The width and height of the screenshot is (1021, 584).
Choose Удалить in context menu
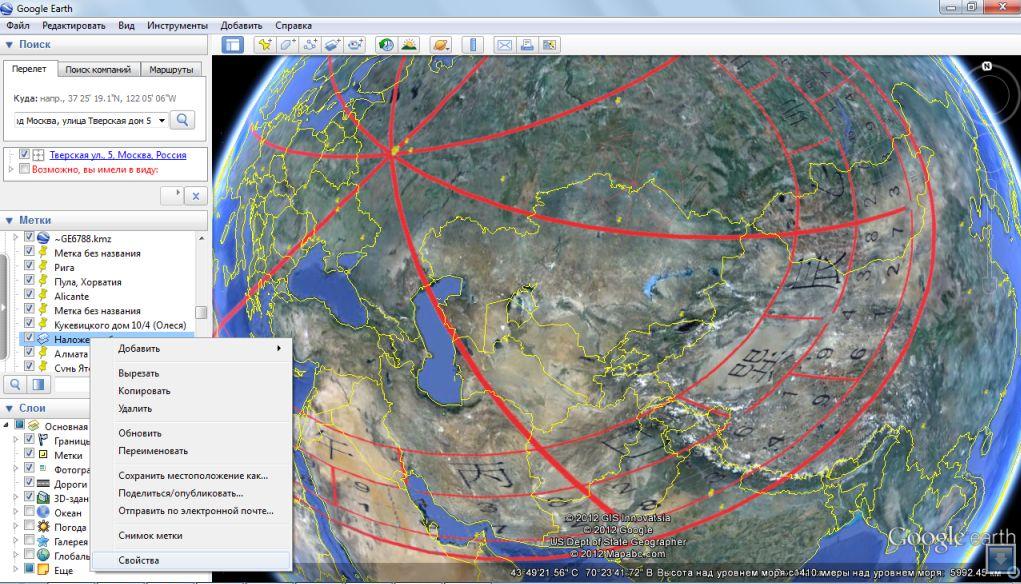(191, 408)
